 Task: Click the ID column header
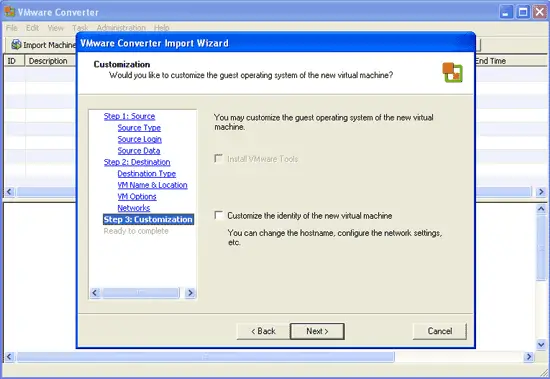(x=14, y=61)
